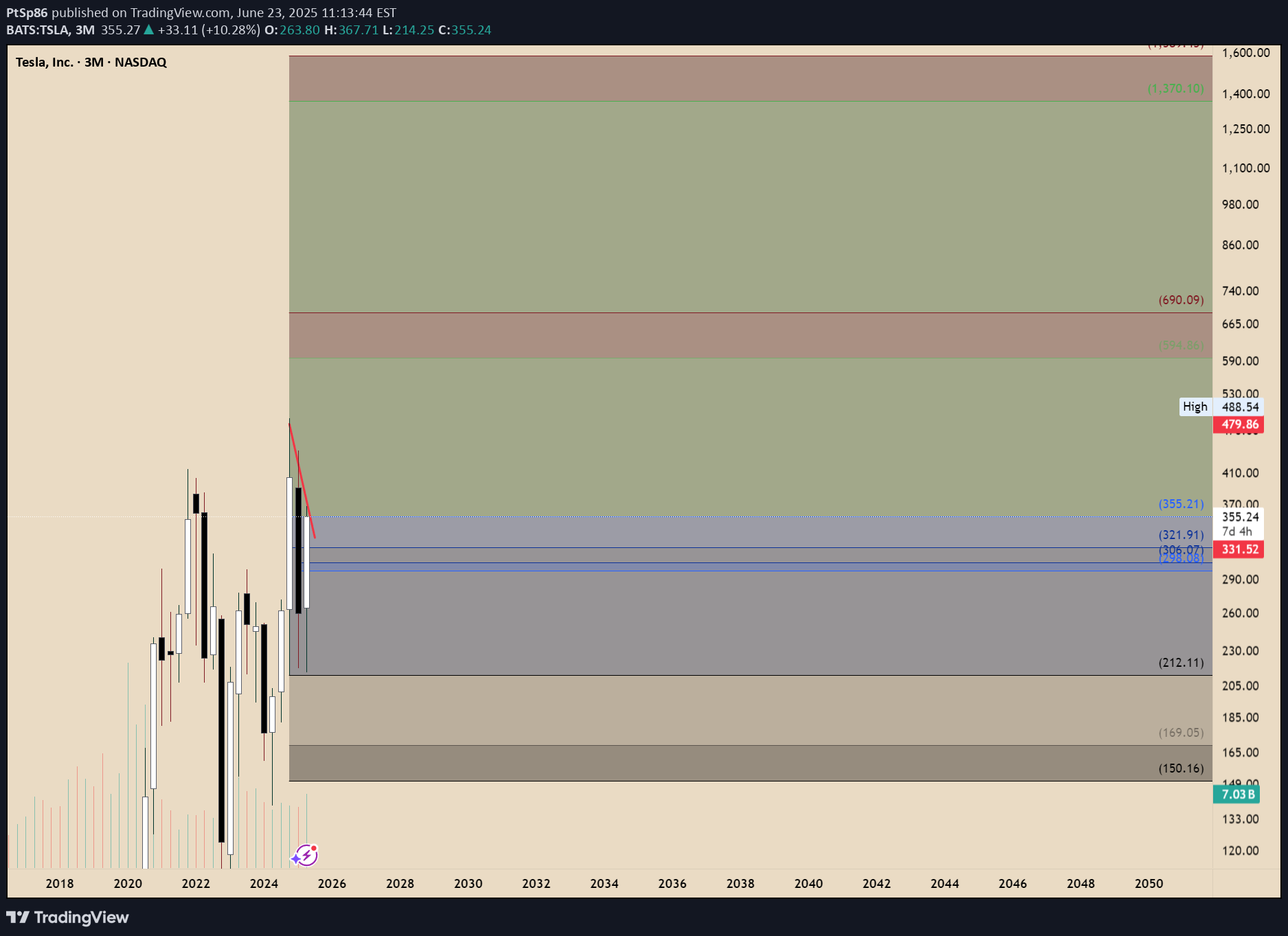
Task: Click the green up-triangle beside 355.27
Action: 148,30
